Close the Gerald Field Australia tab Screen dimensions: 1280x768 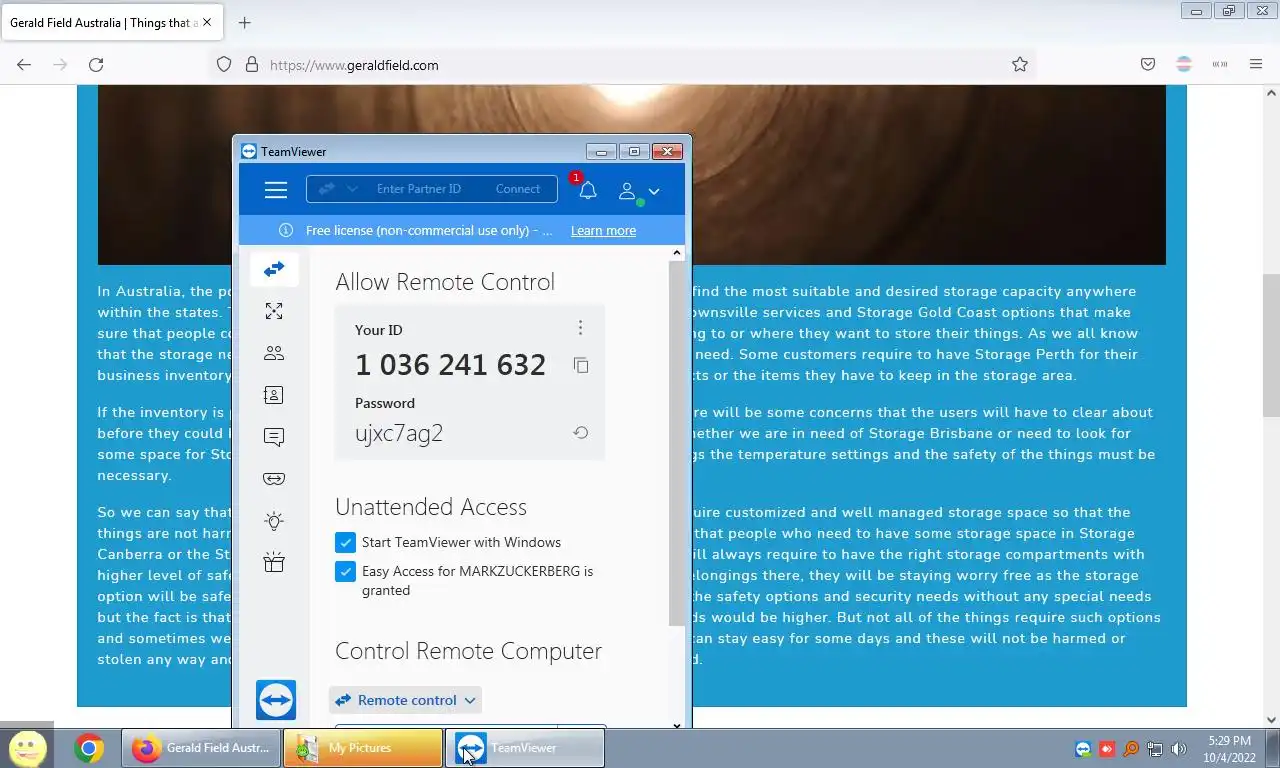208,22
